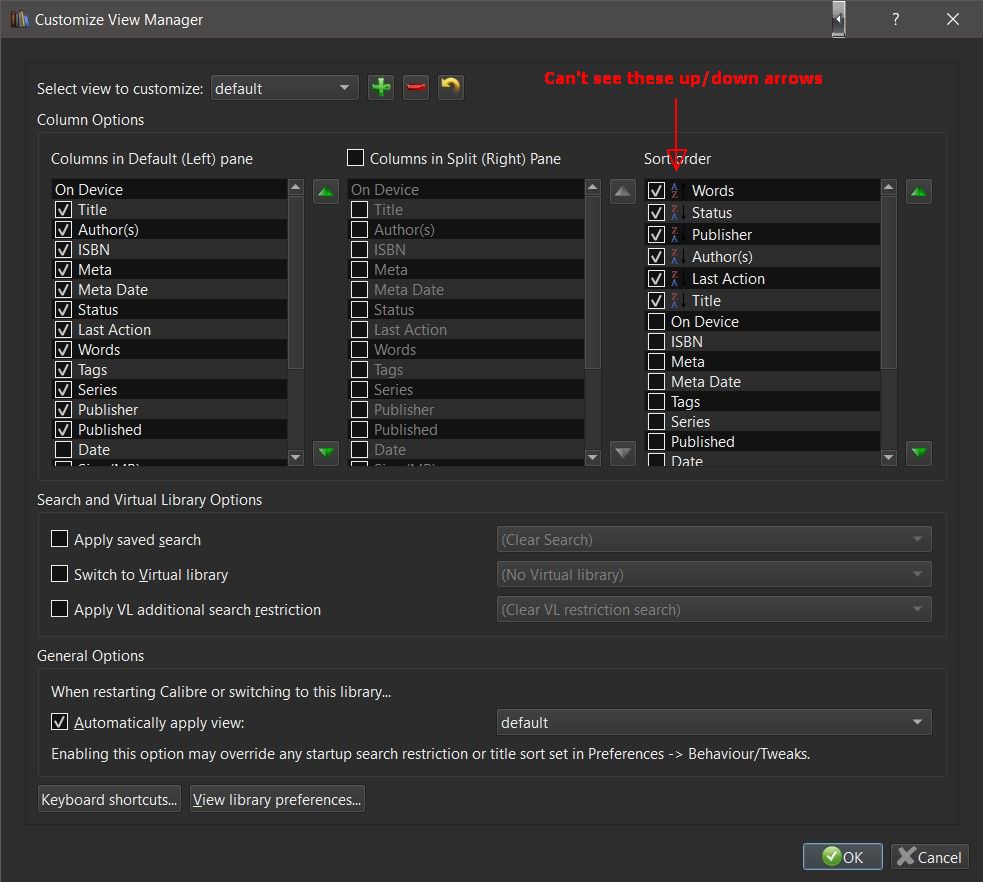
Task: Move left pane column up
Action: pos(325,192)
